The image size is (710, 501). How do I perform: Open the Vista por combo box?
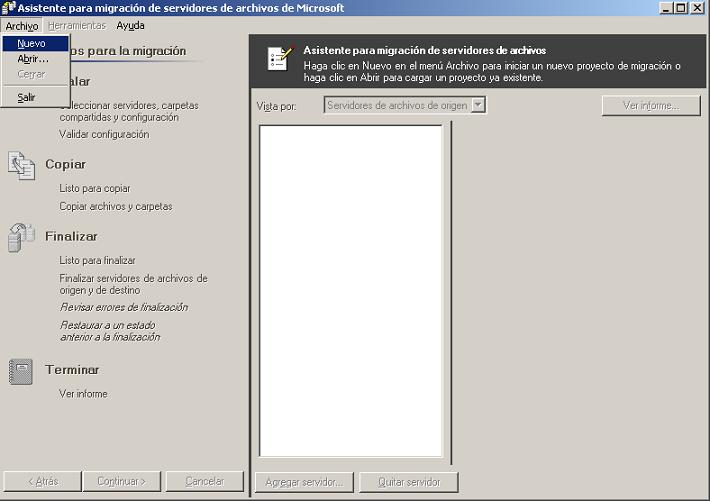click(405, 105)
